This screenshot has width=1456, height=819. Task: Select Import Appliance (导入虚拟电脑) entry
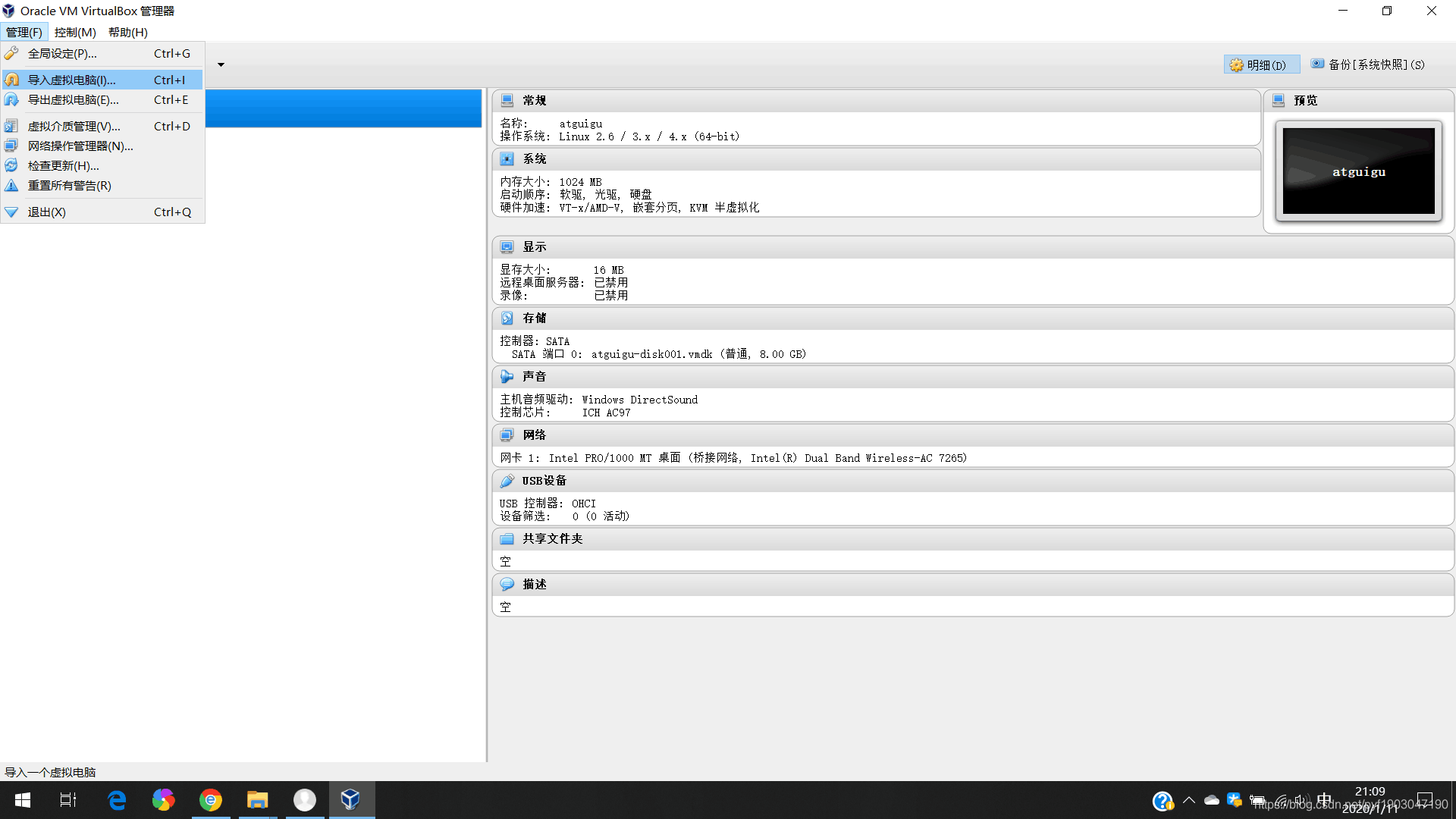pyautogui.click(x=102, y=80)
